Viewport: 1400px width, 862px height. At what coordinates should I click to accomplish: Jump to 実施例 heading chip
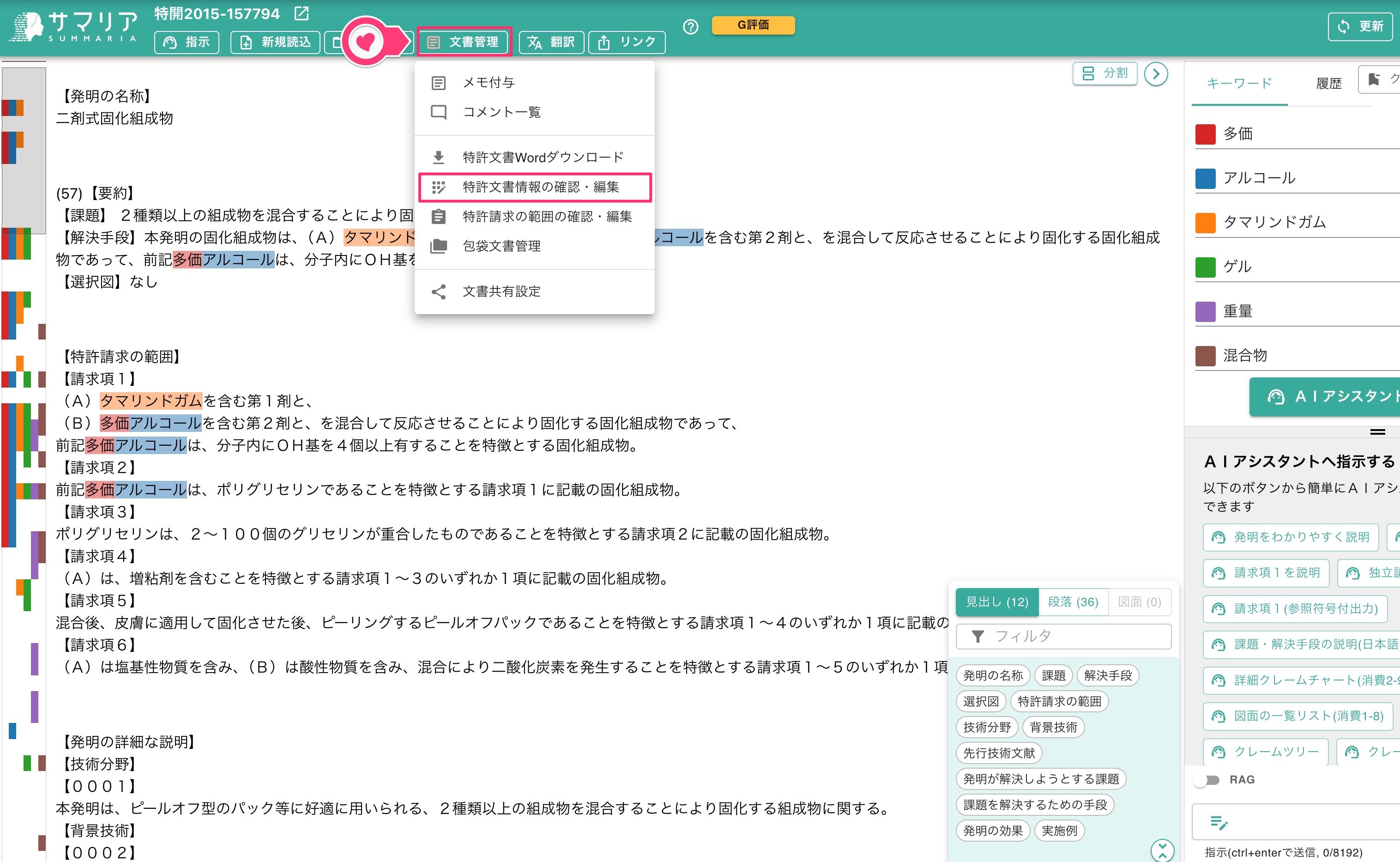click(x=1059, y=831)
